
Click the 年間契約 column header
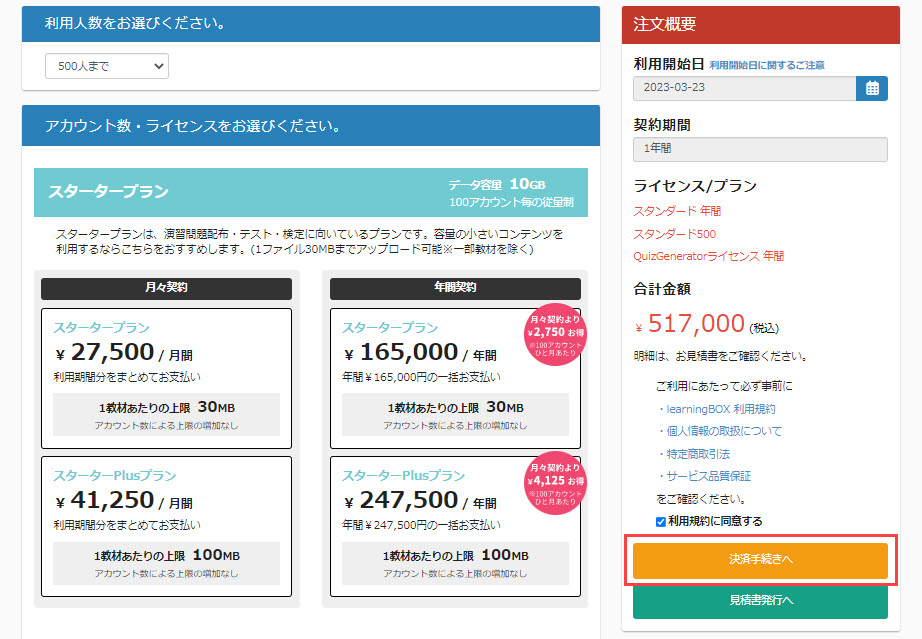point(455,288)
